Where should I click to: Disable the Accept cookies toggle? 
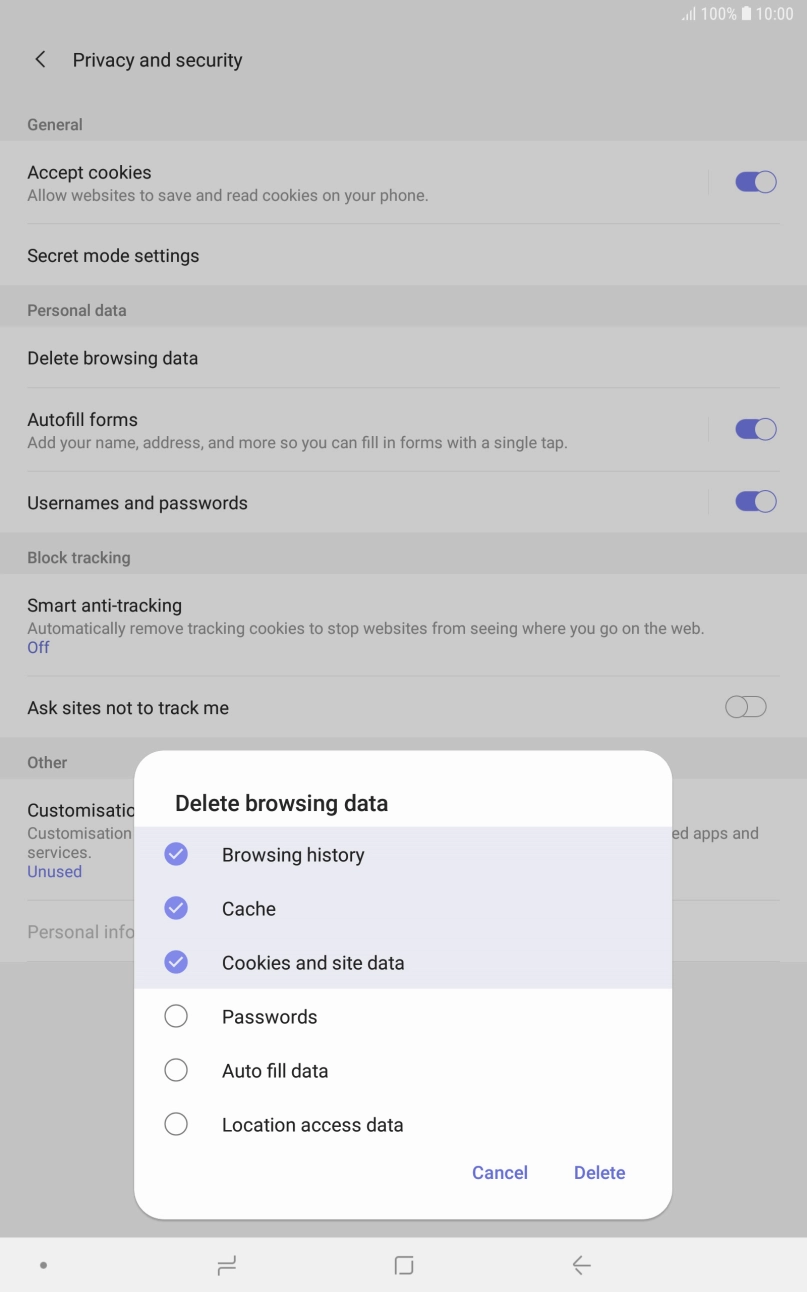(x=755, y=182)
